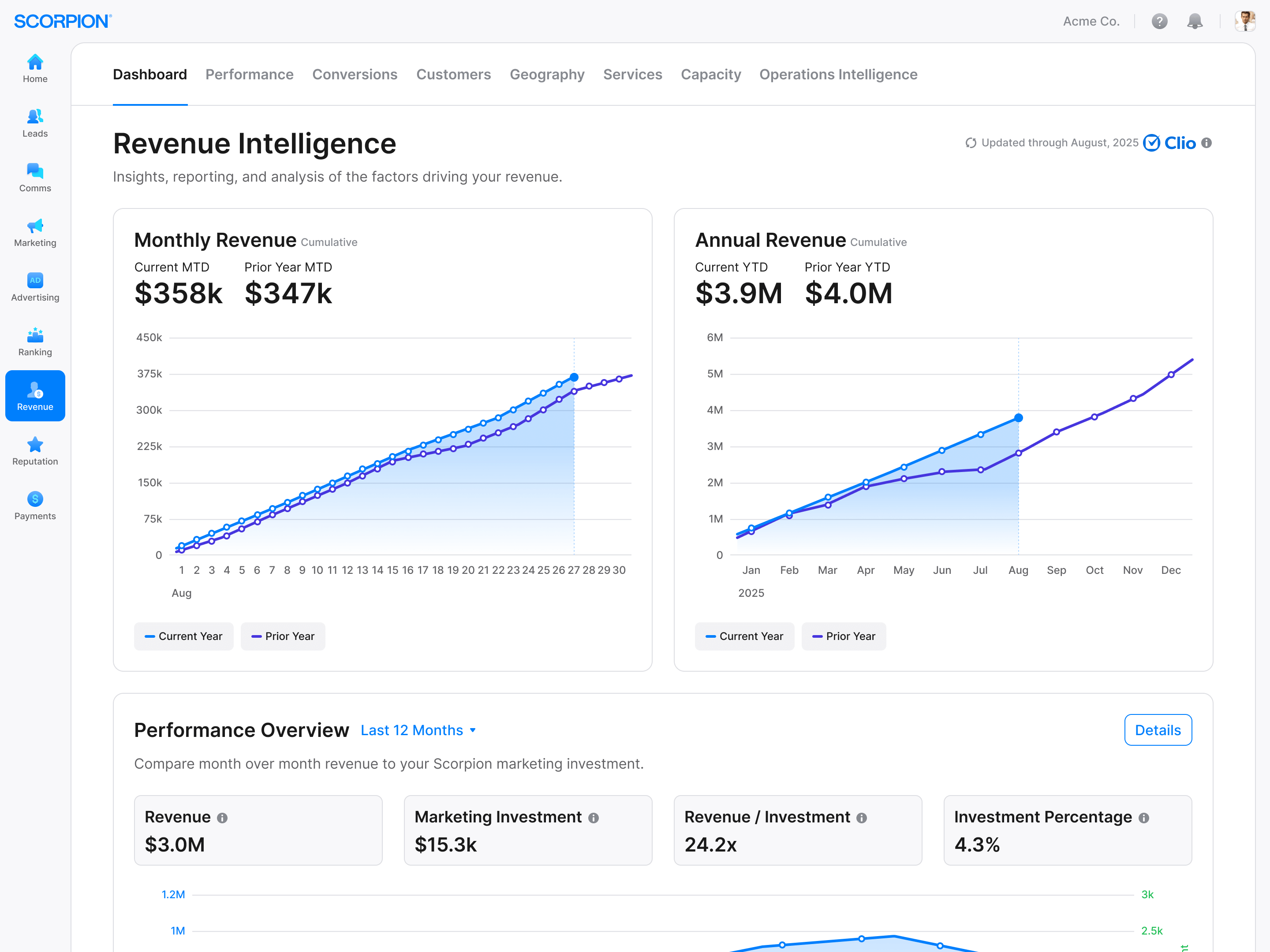Go to Comms in sidebar
This screenshot has height=952, width=1270.
35,171
